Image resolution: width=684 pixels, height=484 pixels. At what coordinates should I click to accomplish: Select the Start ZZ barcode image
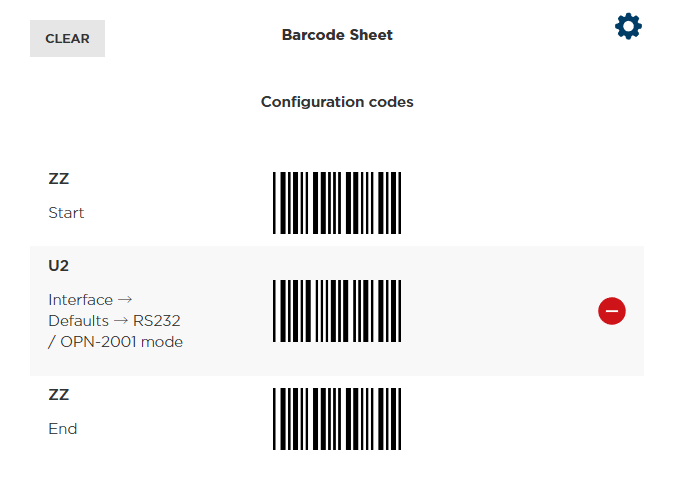[x=337, y=203]
